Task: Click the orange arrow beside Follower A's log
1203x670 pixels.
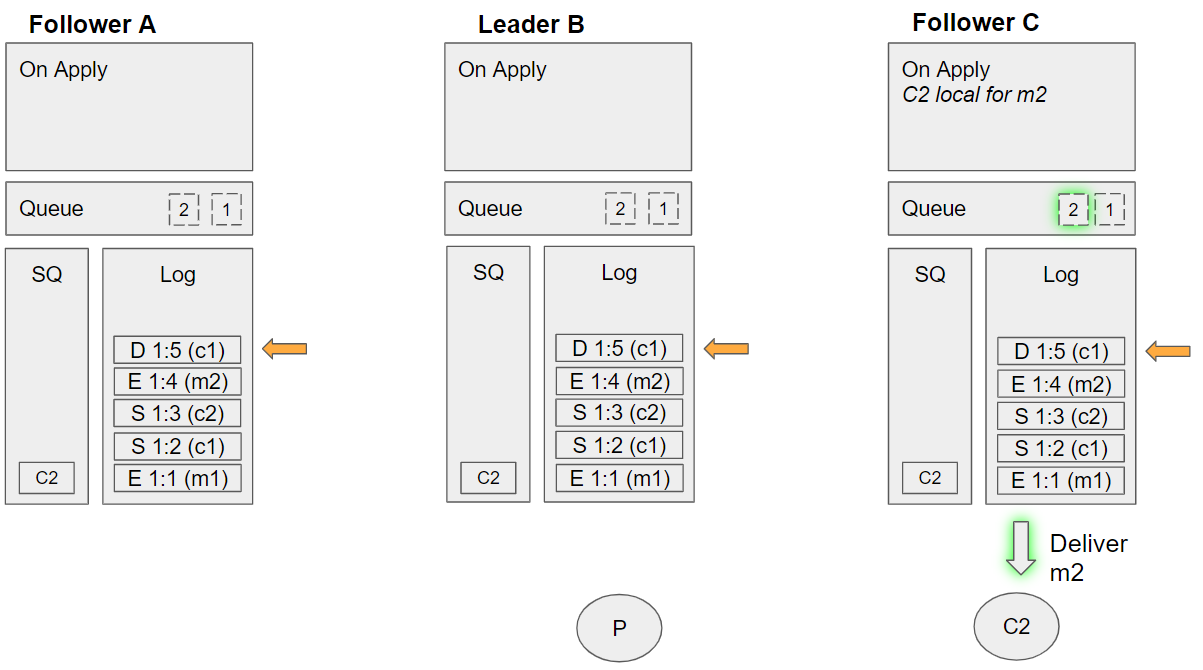Action: pyautogui.click(x=285, y=349)
